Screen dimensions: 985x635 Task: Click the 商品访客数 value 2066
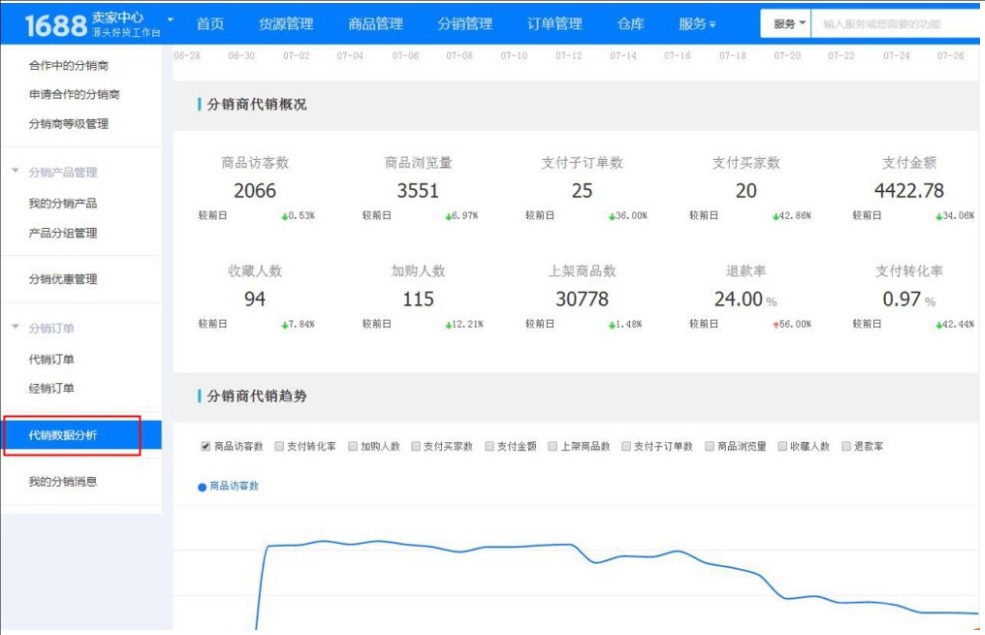pos(254,190)
